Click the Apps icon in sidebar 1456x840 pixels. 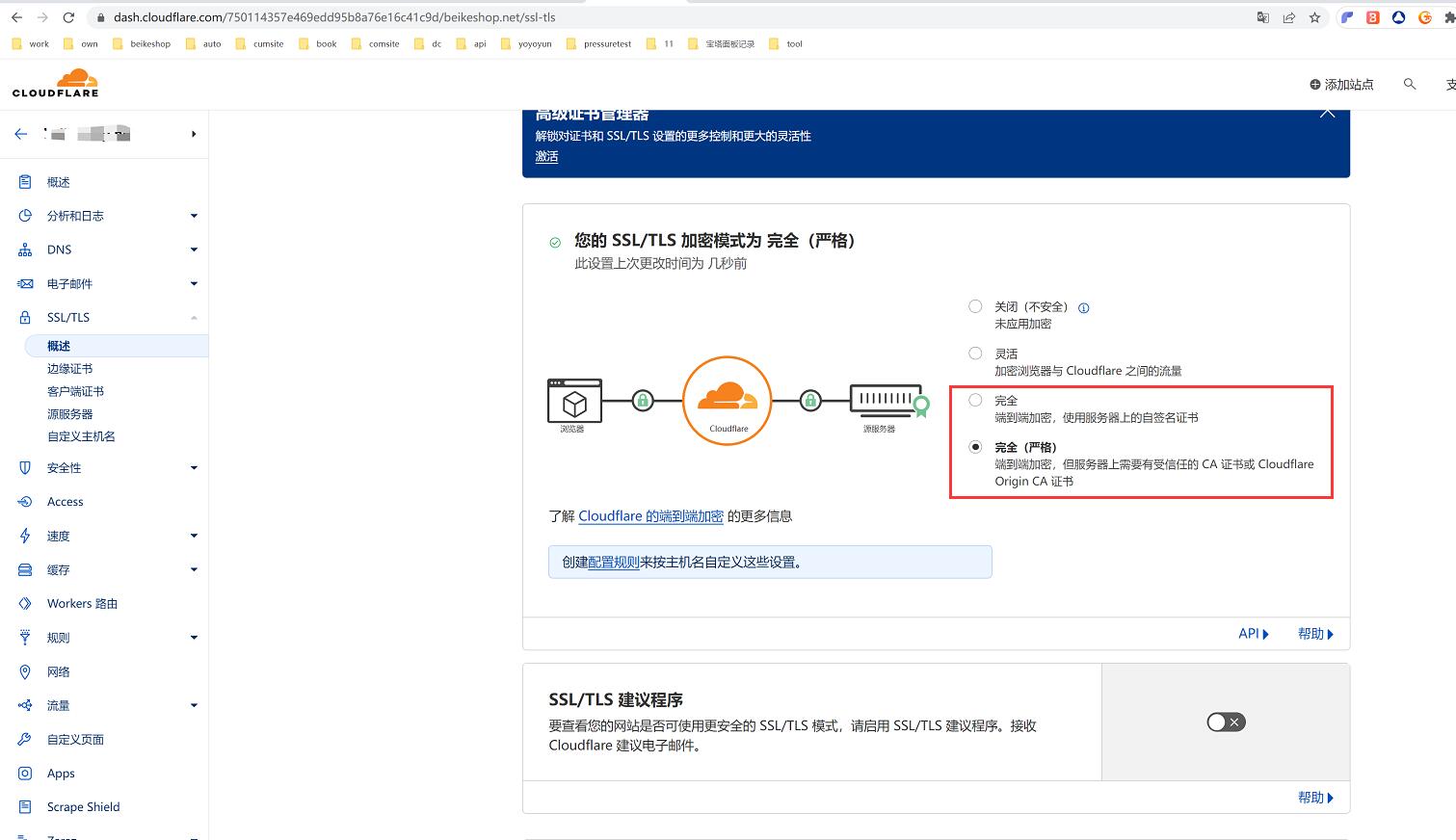(x=25, y=773)
